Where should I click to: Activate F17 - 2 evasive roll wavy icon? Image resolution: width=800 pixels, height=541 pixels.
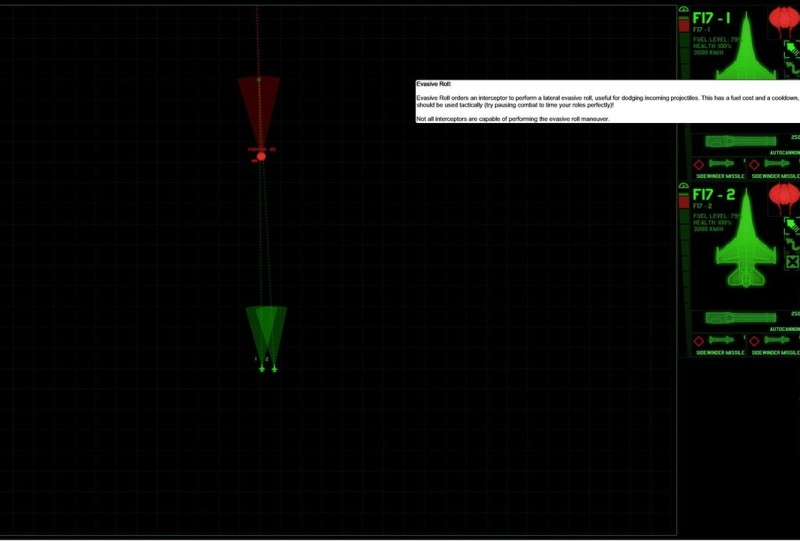pyautogui.click(x=791, y=244)
